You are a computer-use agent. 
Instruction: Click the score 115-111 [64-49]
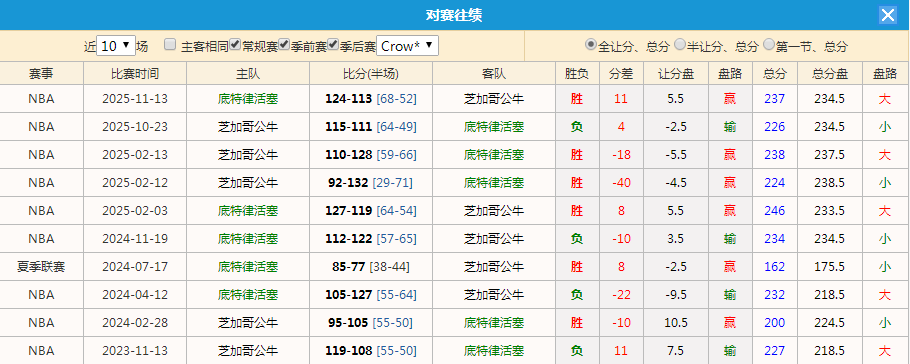(371, 127)
